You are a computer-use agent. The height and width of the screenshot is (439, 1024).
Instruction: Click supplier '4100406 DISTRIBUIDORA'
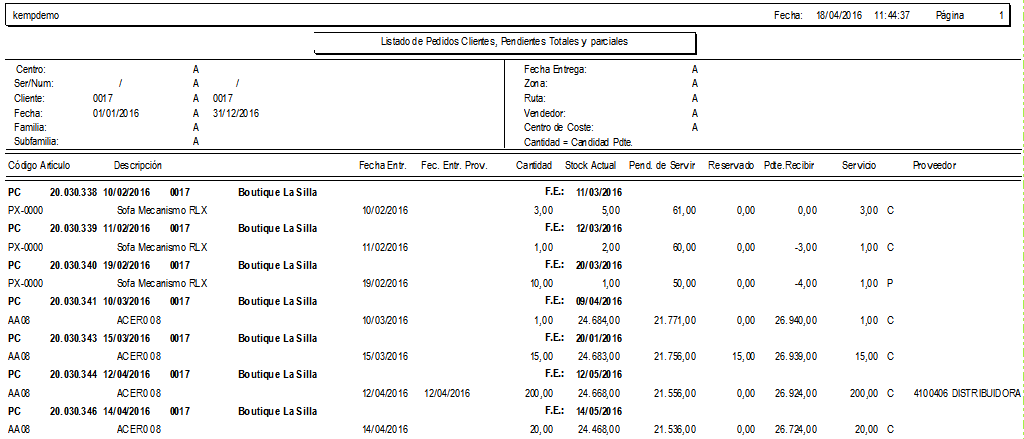[967, 393]
